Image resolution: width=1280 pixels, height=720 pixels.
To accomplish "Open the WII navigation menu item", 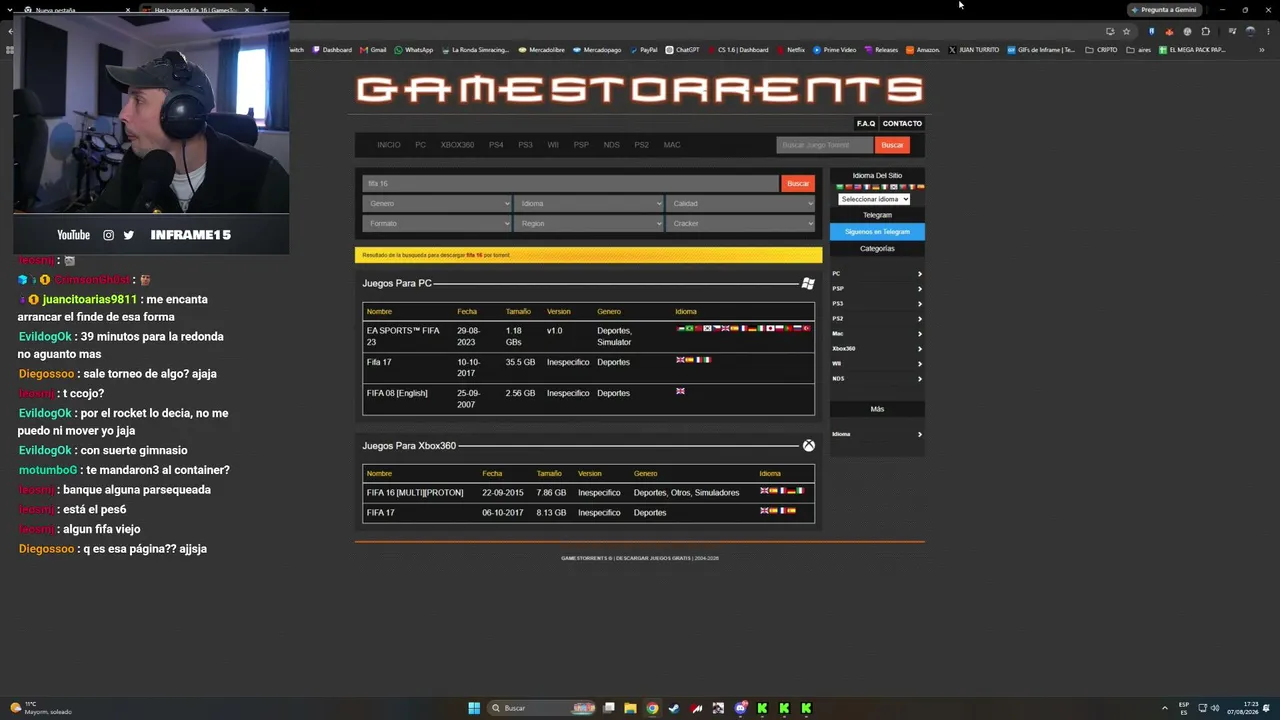I will pos(553,145).
